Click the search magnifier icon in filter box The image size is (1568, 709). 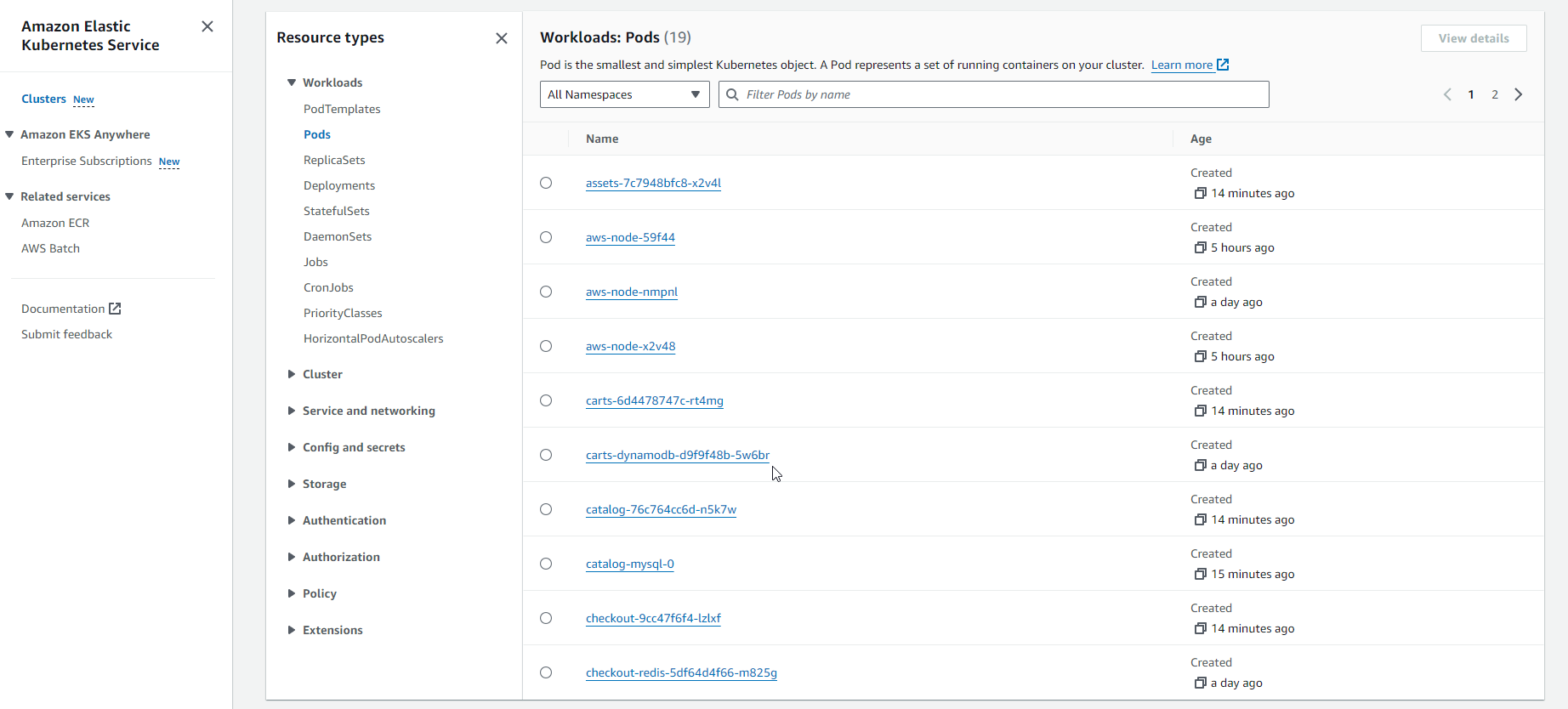tap(732, 94)
